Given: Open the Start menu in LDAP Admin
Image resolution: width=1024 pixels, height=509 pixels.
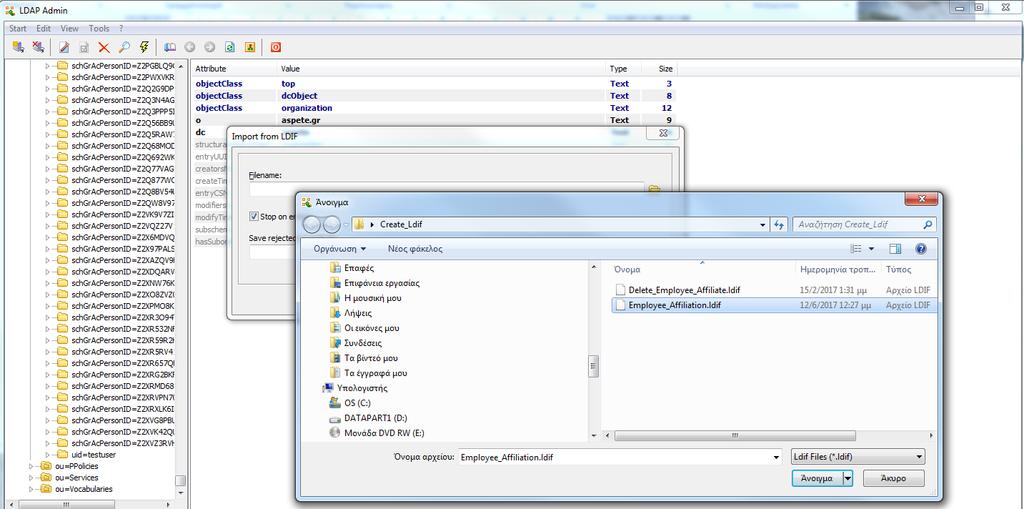Looking at the screenshot, I should tap(18, 29).
